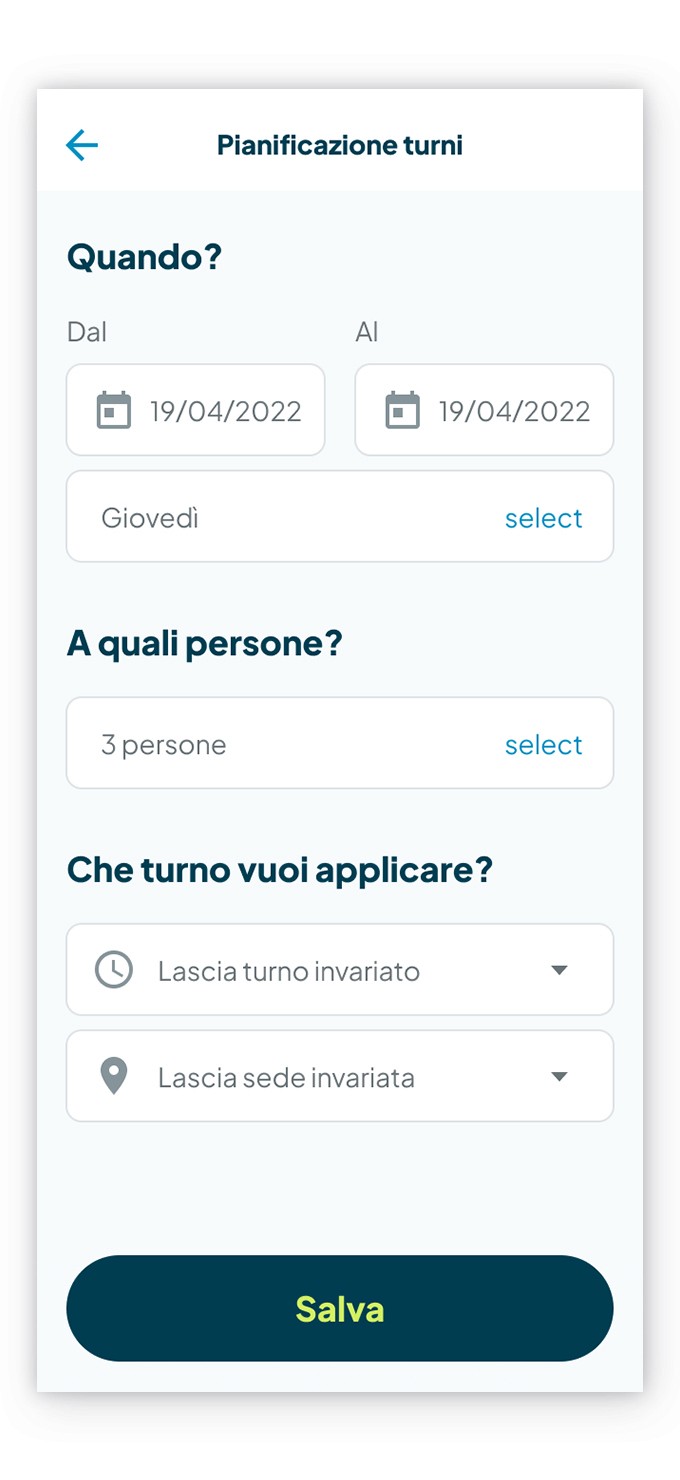Click the Quando section heading
Screen dimensions: 680x1480
pyautogui.click(x=144, y=257)
